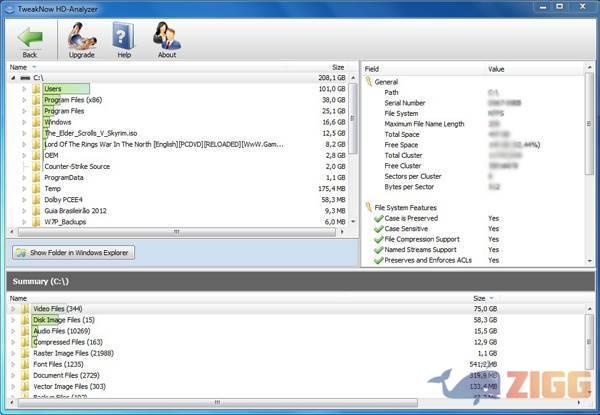The image size is (600, 415).
Task: Click the Program Files (x86) folder icon
Action: coord(36,100)
